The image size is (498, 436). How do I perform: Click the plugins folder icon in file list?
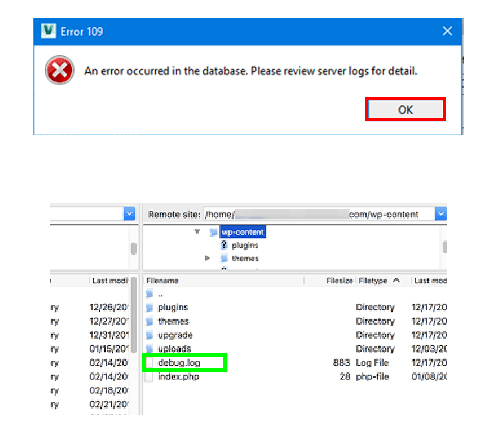150,307
